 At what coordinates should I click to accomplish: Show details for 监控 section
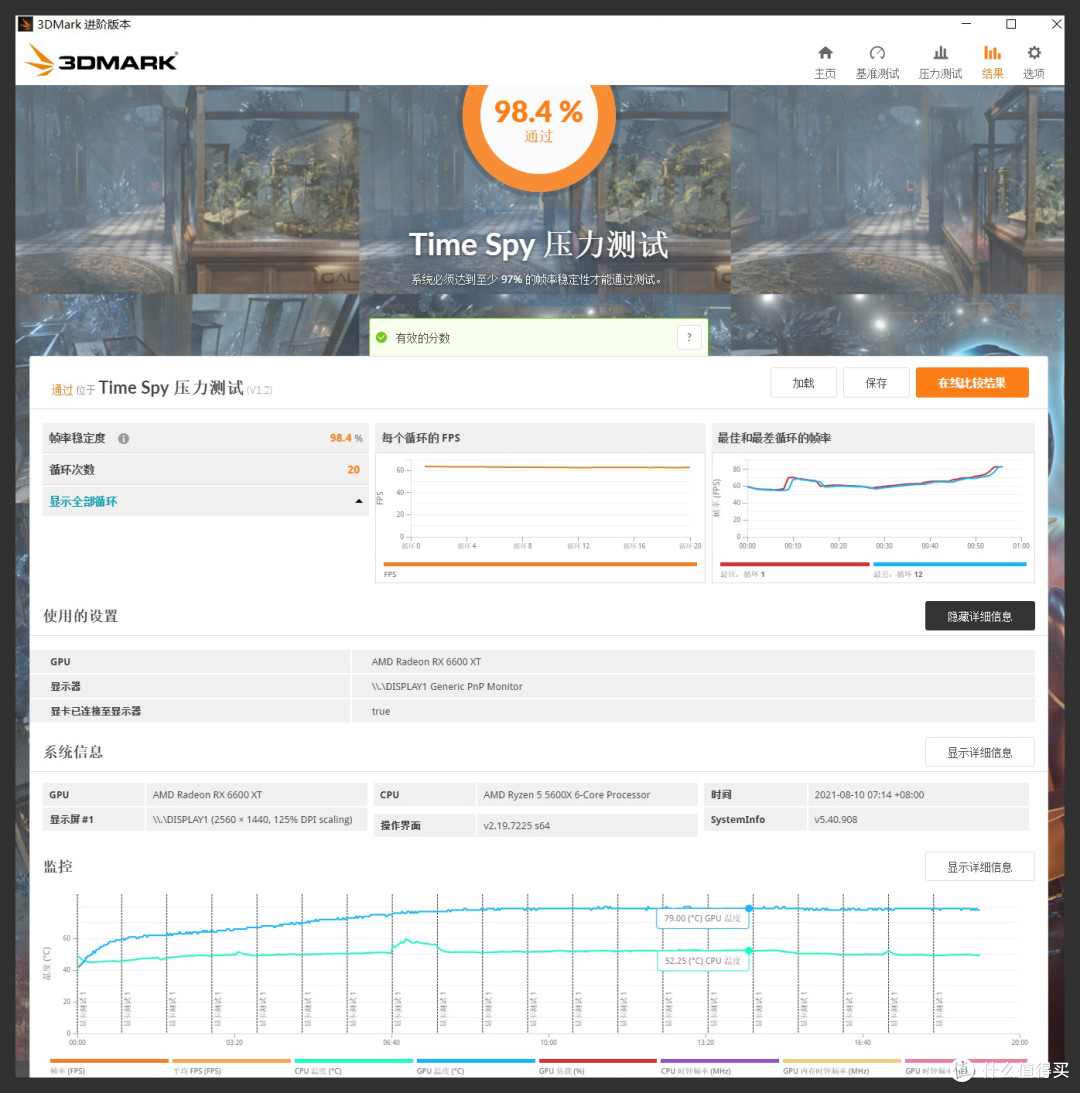[980, 866]
